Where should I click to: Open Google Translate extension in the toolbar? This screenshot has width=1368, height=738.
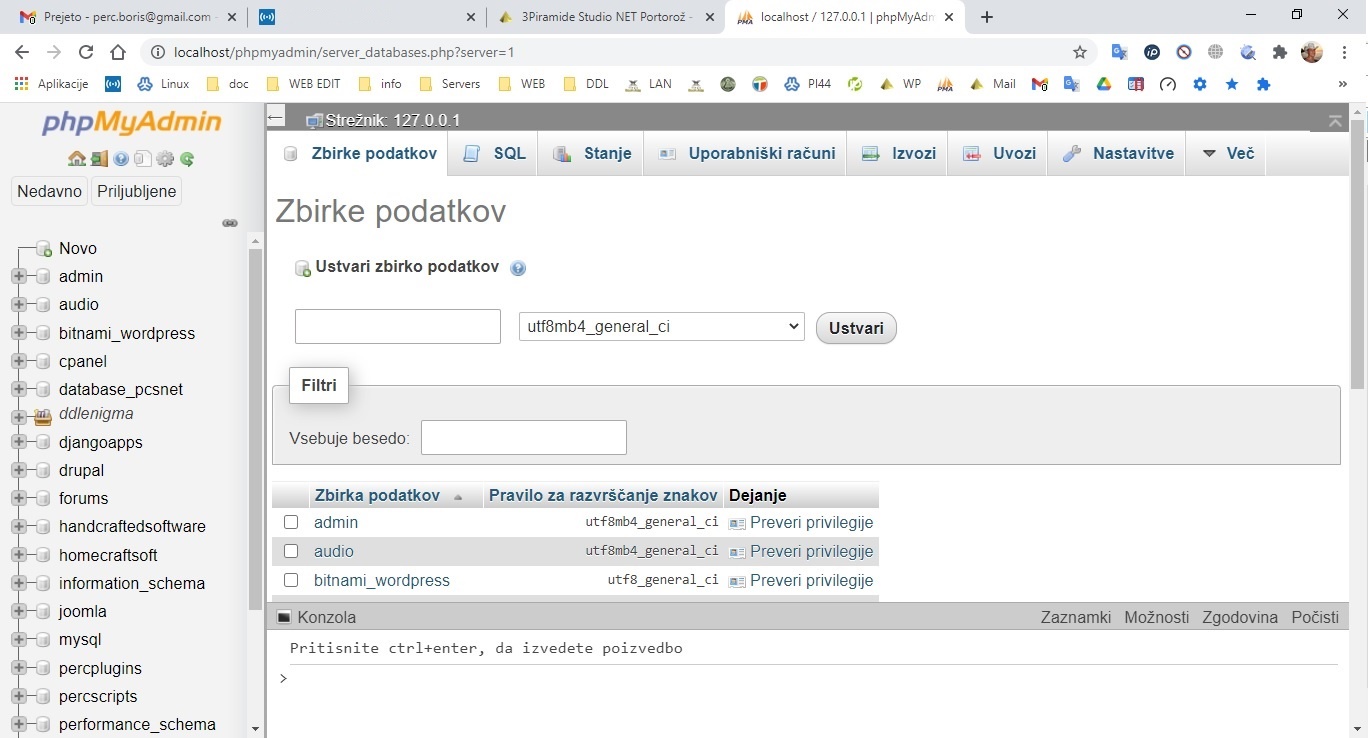1120,53
